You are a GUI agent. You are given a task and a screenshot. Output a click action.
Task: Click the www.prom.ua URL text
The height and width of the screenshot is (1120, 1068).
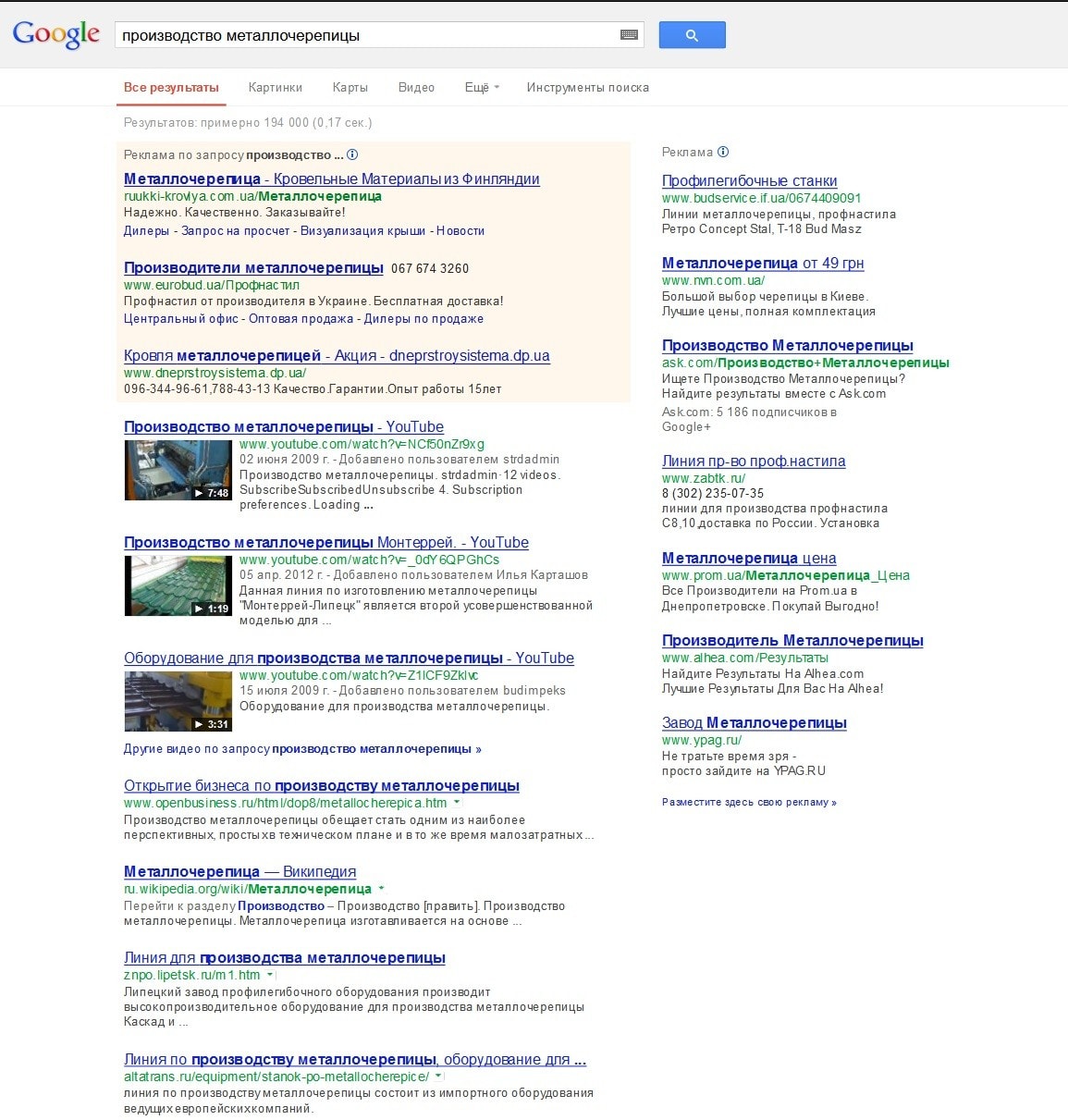pos(786,575)
